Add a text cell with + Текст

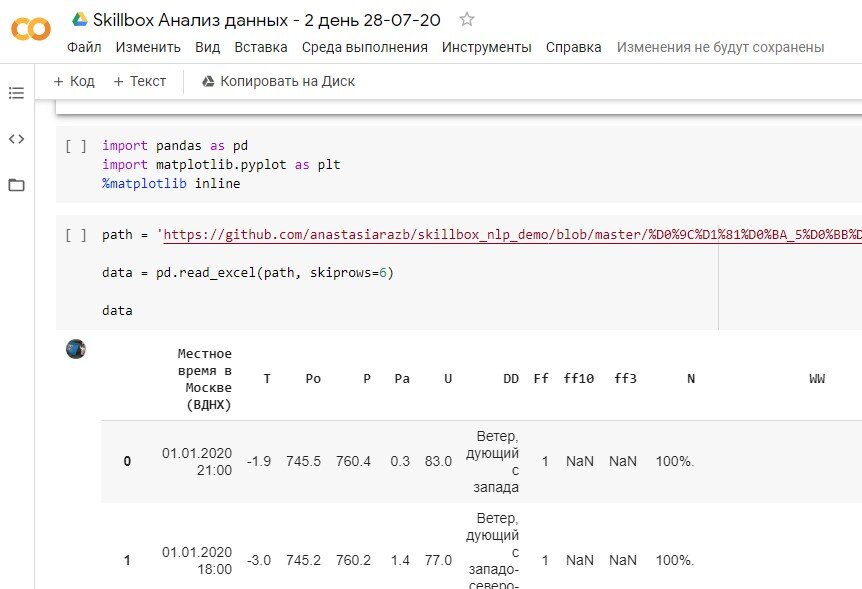(140, 81)
